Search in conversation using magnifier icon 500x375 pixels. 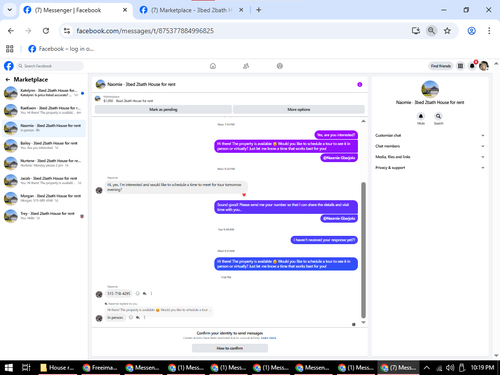[438, 116]
